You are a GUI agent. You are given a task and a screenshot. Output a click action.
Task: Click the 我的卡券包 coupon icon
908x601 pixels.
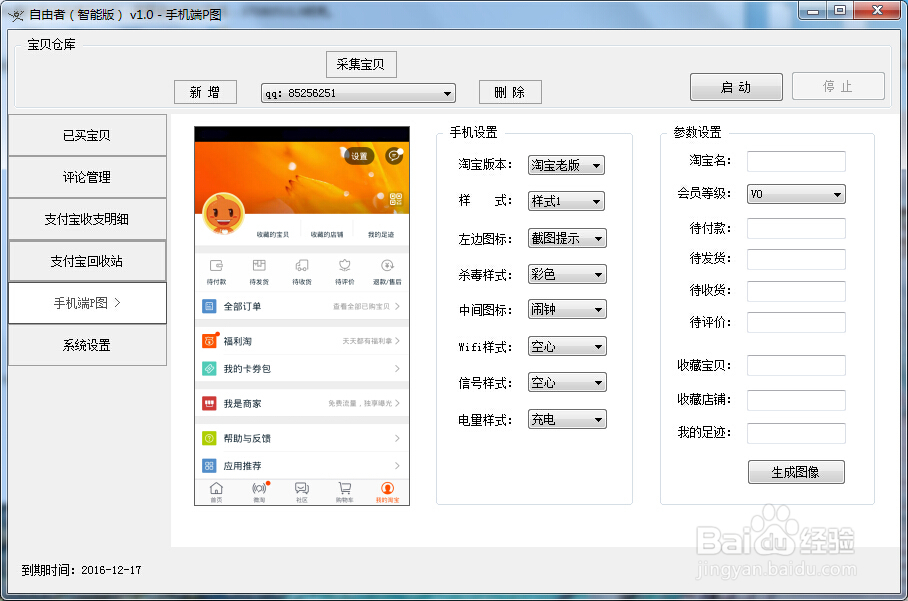(x=210, y=368)
